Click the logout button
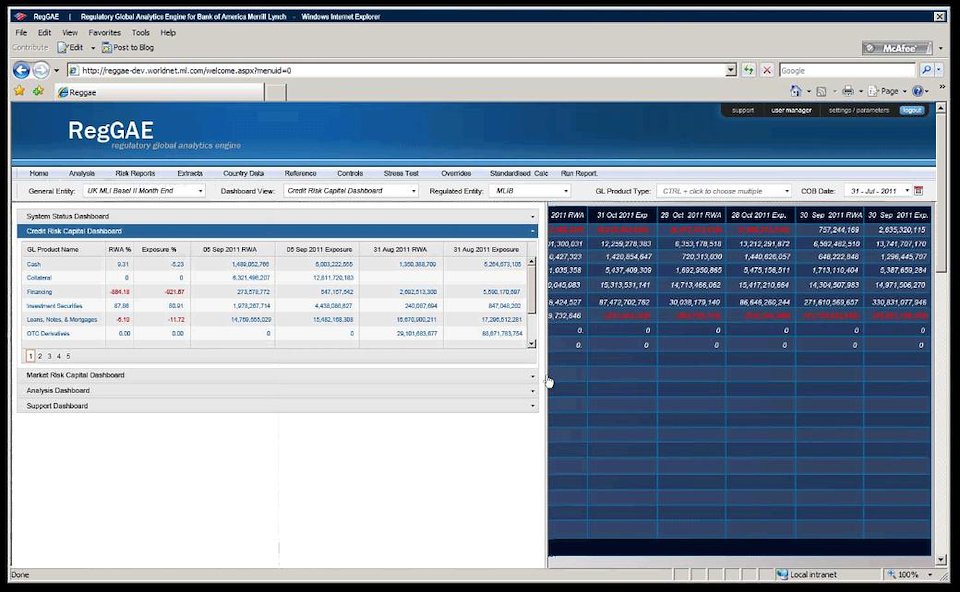Image resolution: width=960 pixels, height=592 pixels. (x=911, y=110)
